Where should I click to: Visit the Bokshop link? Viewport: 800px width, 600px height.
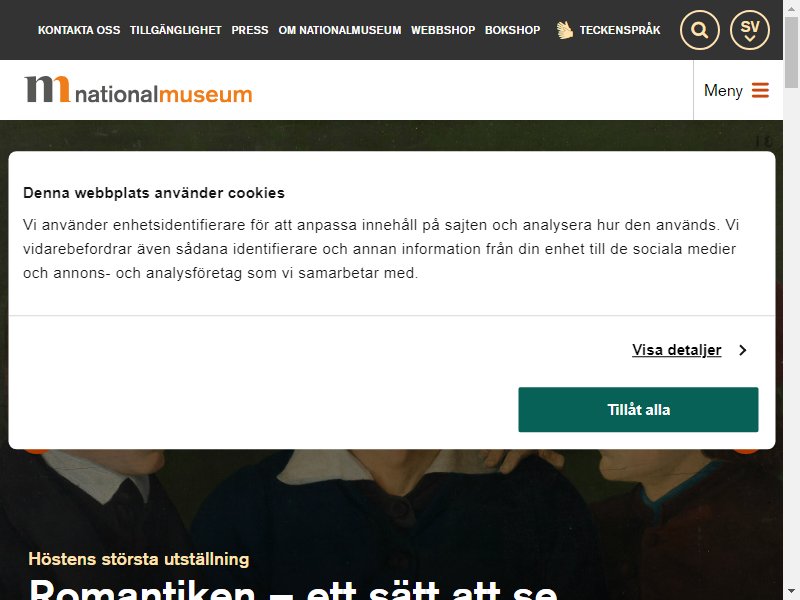coord(512,30)
